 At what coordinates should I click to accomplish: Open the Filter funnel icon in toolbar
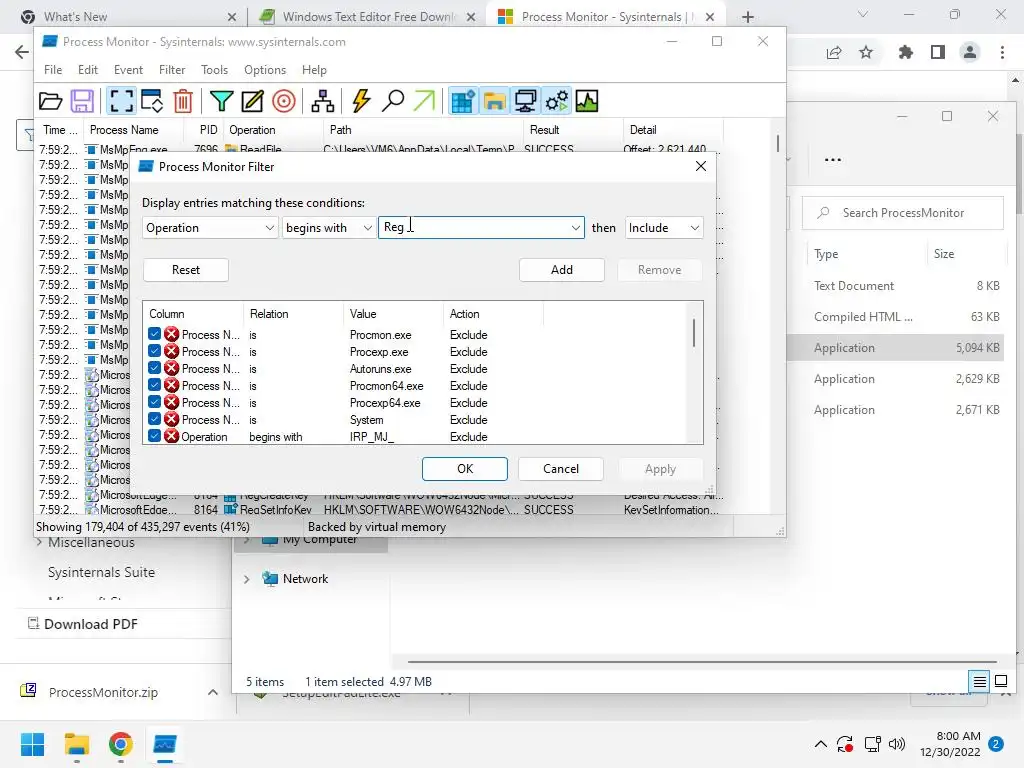tap(221, 101)
